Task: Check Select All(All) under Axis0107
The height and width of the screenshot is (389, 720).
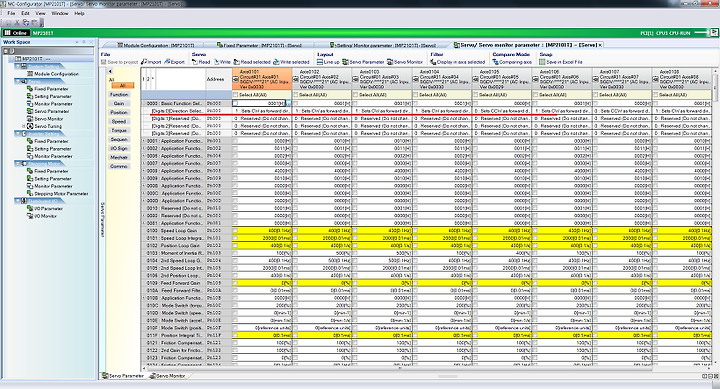Action: click(x=596, y=95)
